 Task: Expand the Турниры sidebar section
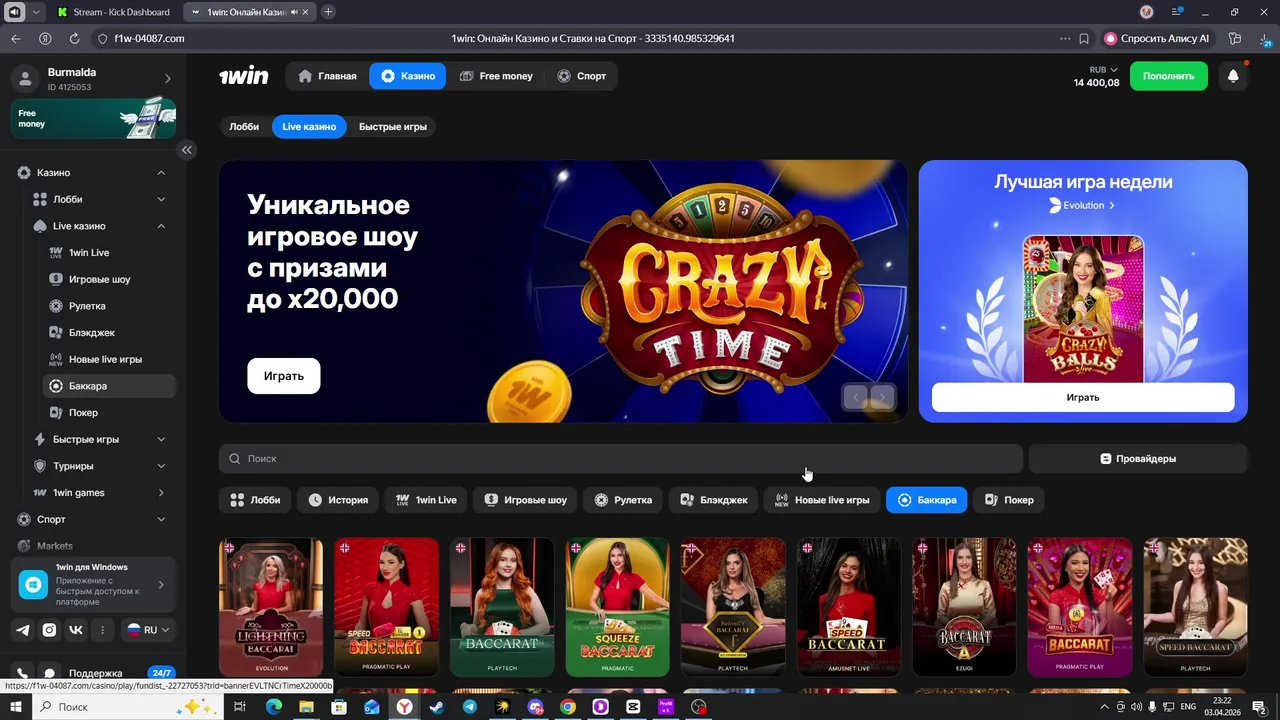pyautogui.click(x=161, y=466)
